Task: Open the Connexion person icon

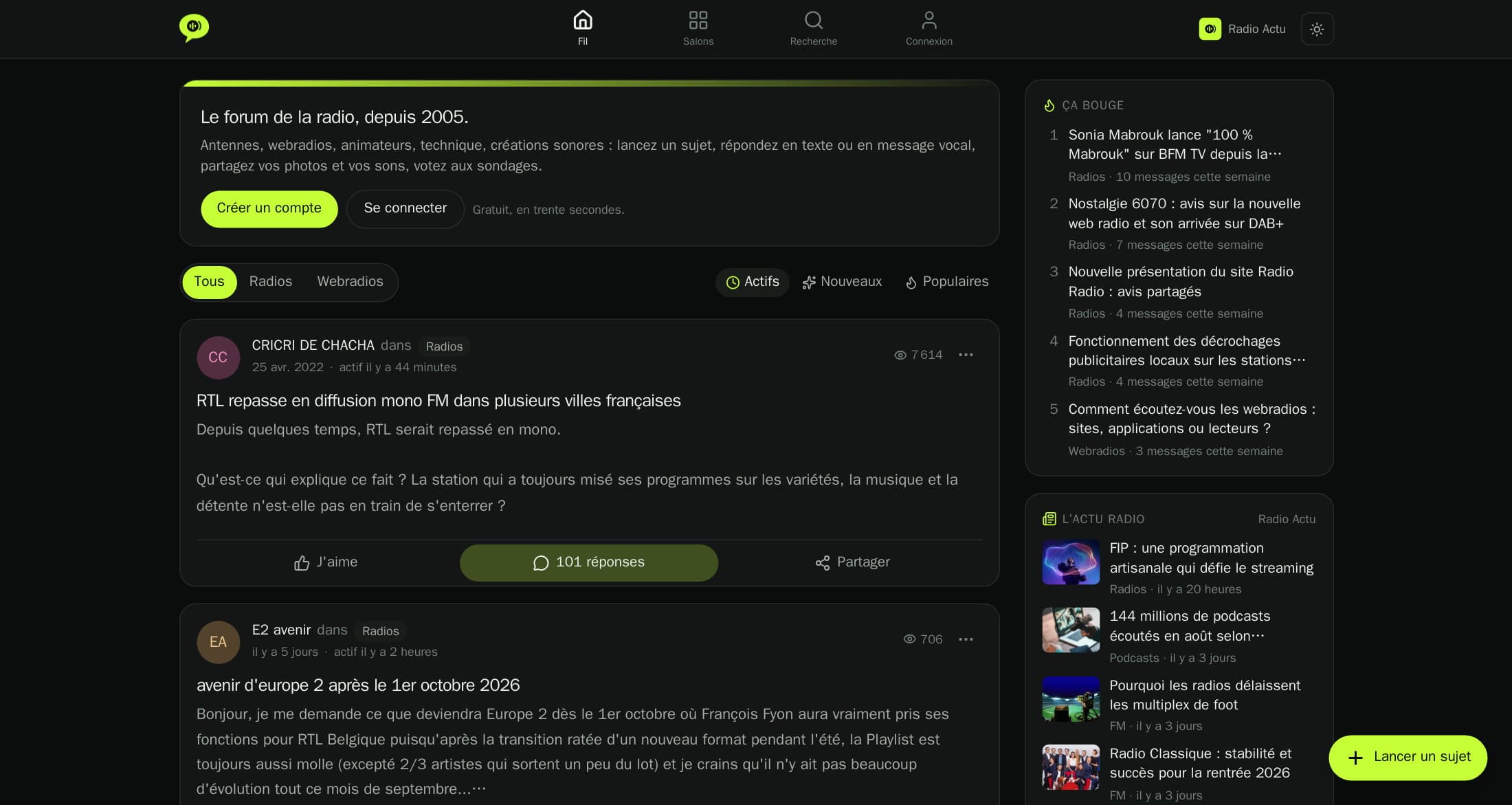Action: click(x=929, y=21)
